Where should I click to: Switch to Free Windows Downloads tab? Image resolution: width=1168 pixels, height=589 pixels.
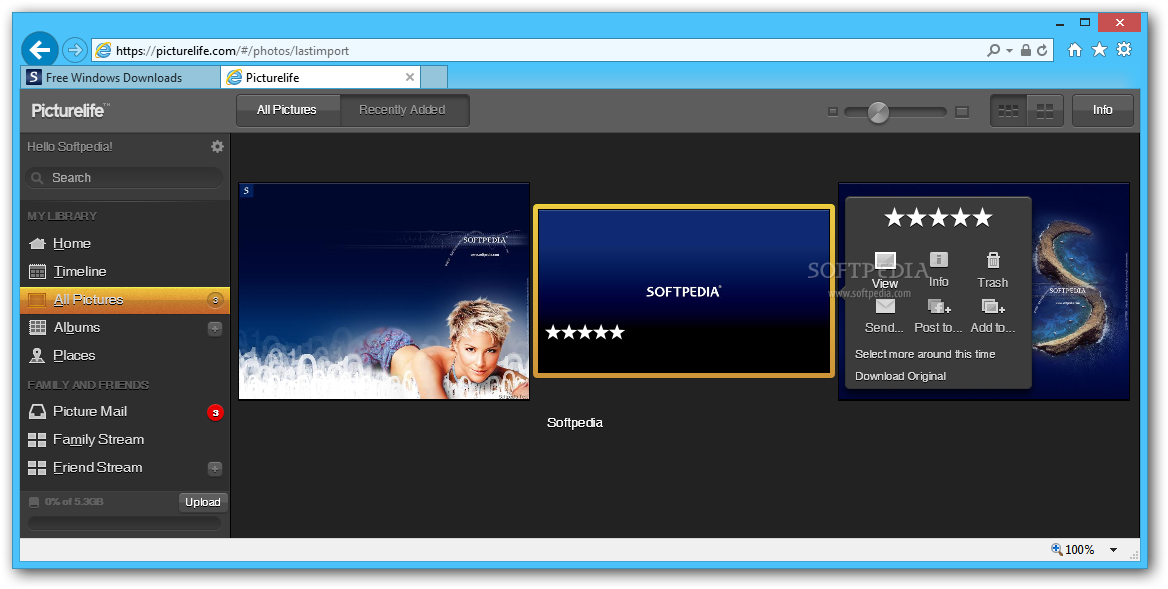point(121,77)
